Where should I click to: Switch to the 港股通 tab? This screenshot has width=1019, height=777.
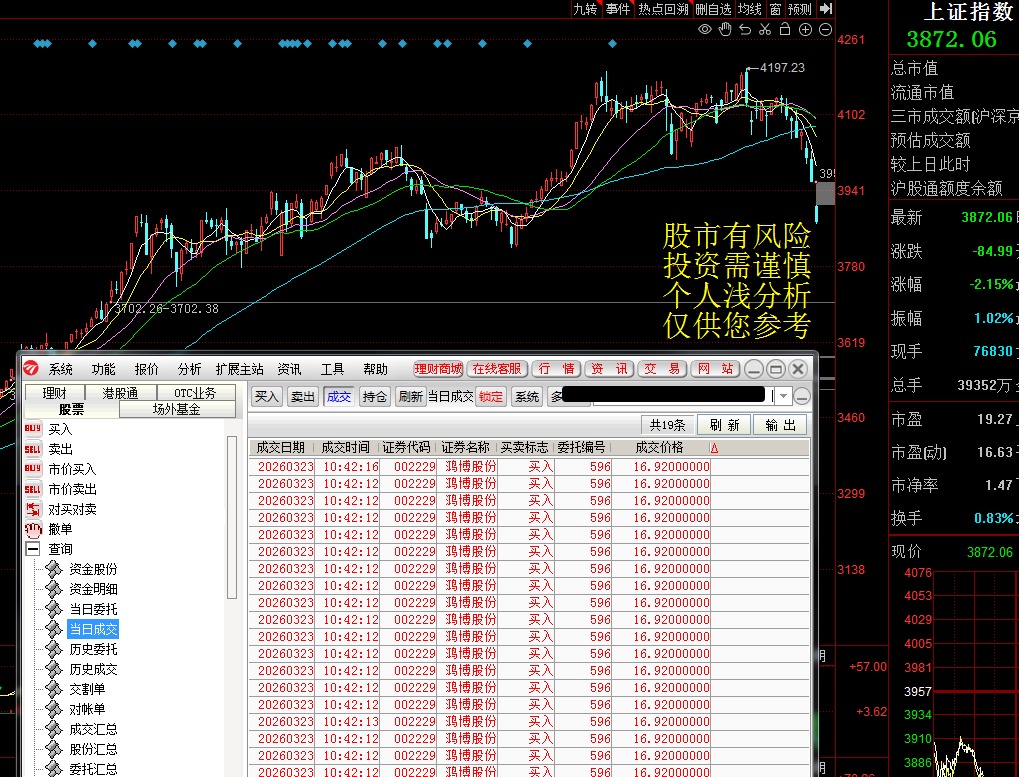(x=121, y=393)
